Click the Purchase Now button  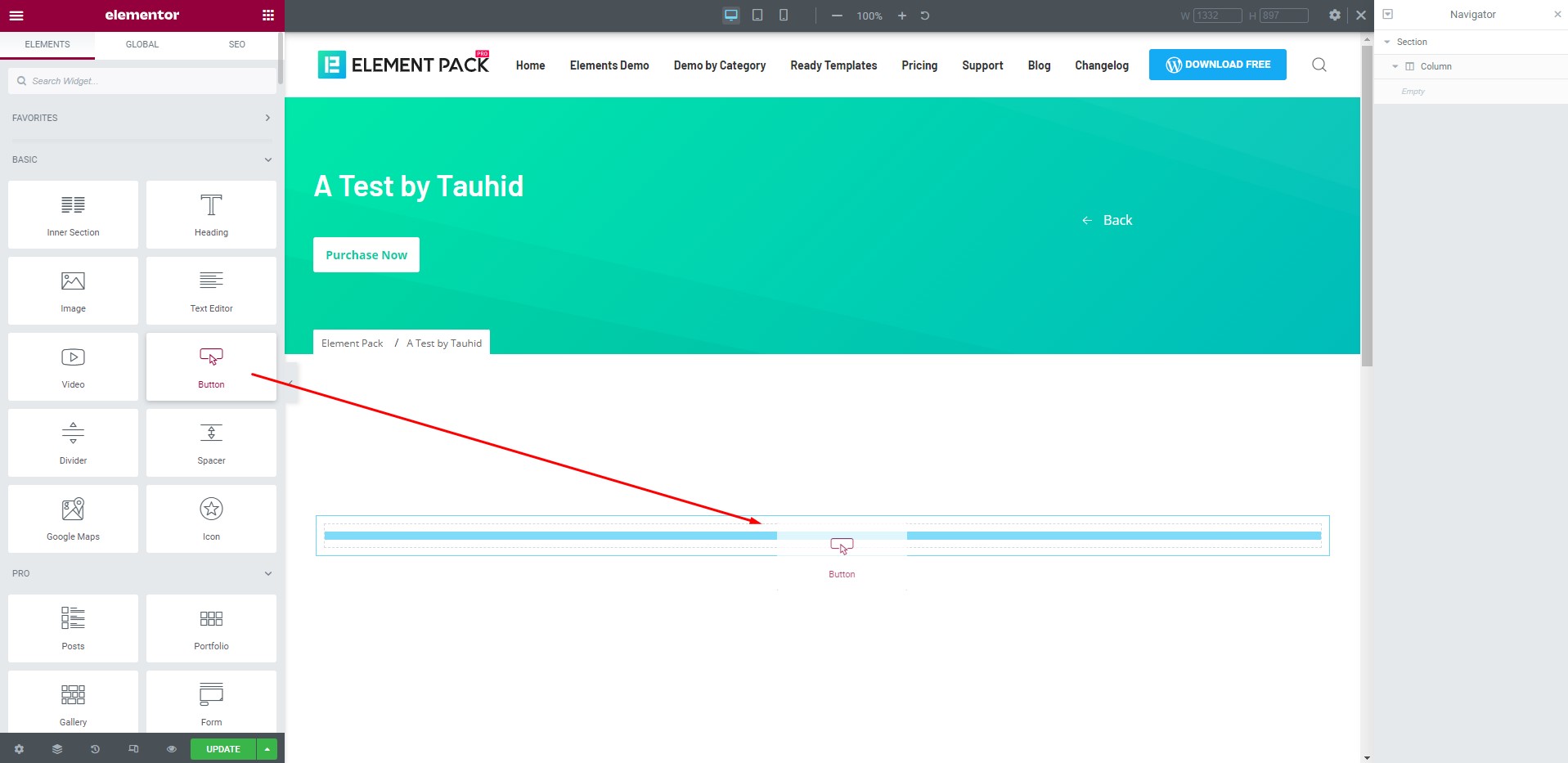(x=366, y=255)
